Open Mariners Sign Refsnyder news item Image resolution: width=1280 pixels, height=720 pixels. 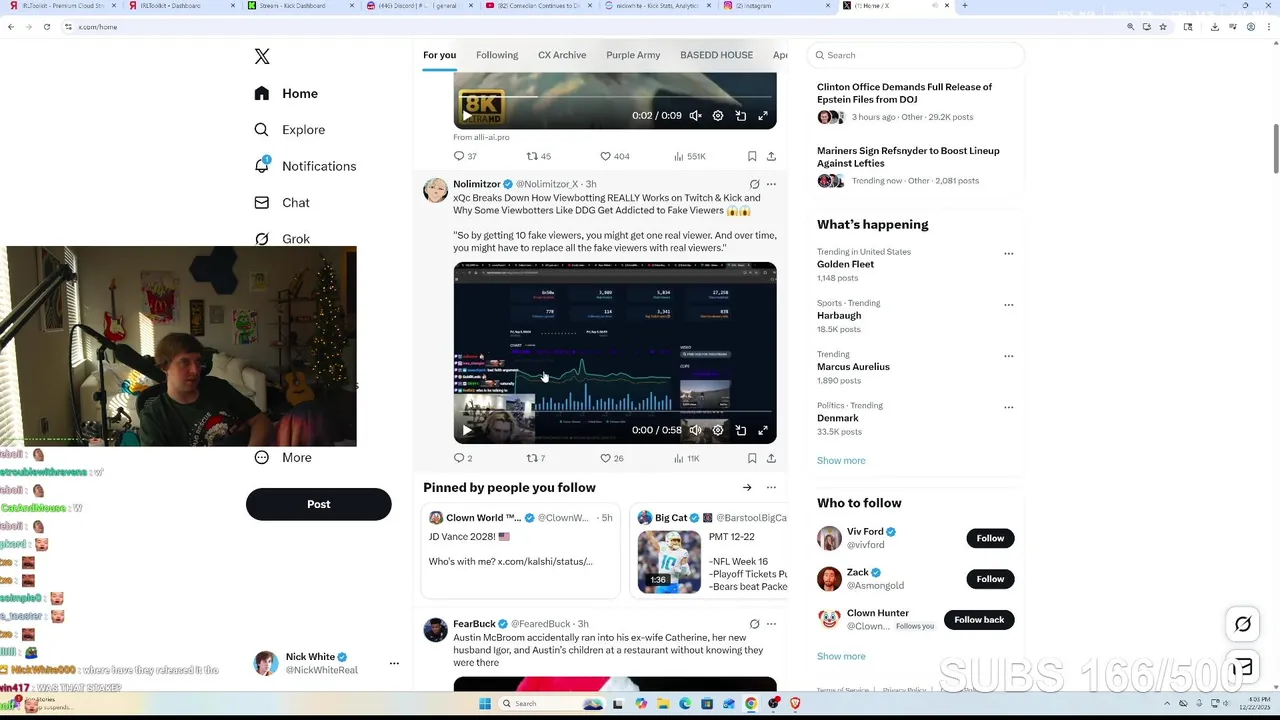tap(915, 166)
